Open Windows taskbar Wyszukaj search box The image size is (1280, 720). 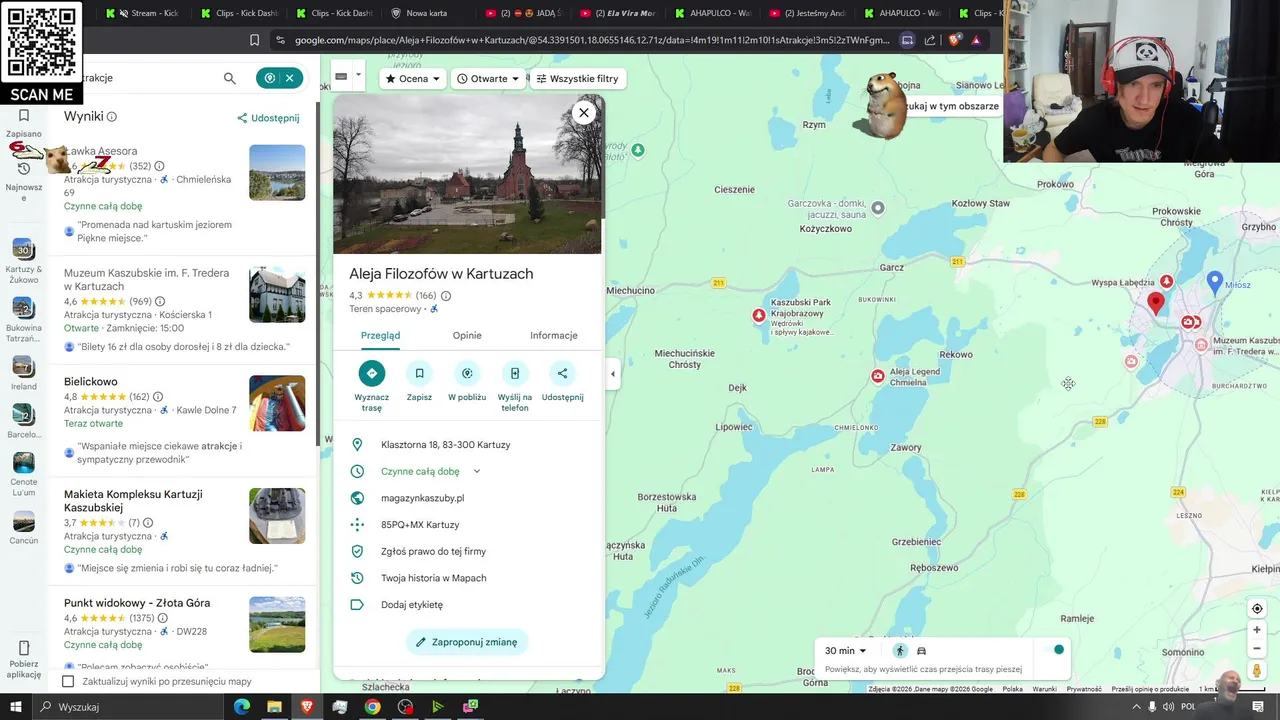130,707
